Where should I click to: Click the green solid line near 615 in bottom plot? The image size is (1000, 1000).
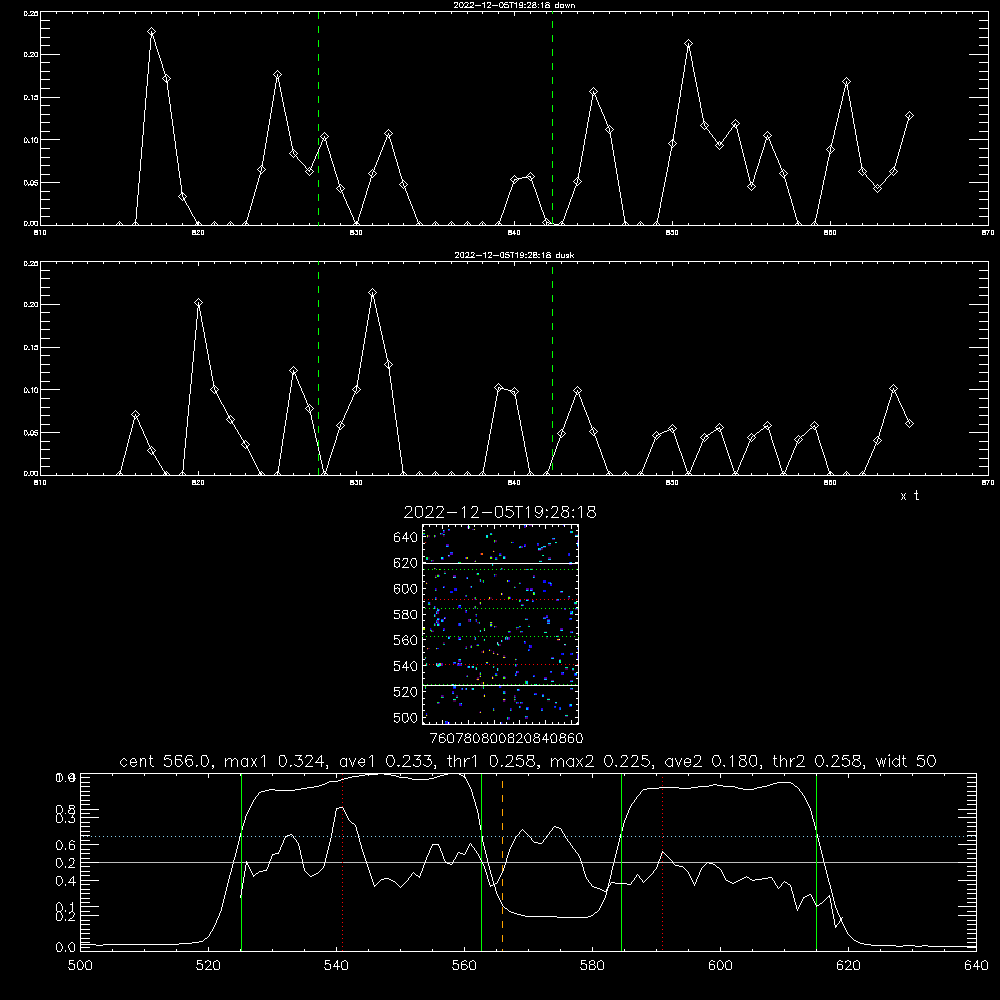pos(816,861)
